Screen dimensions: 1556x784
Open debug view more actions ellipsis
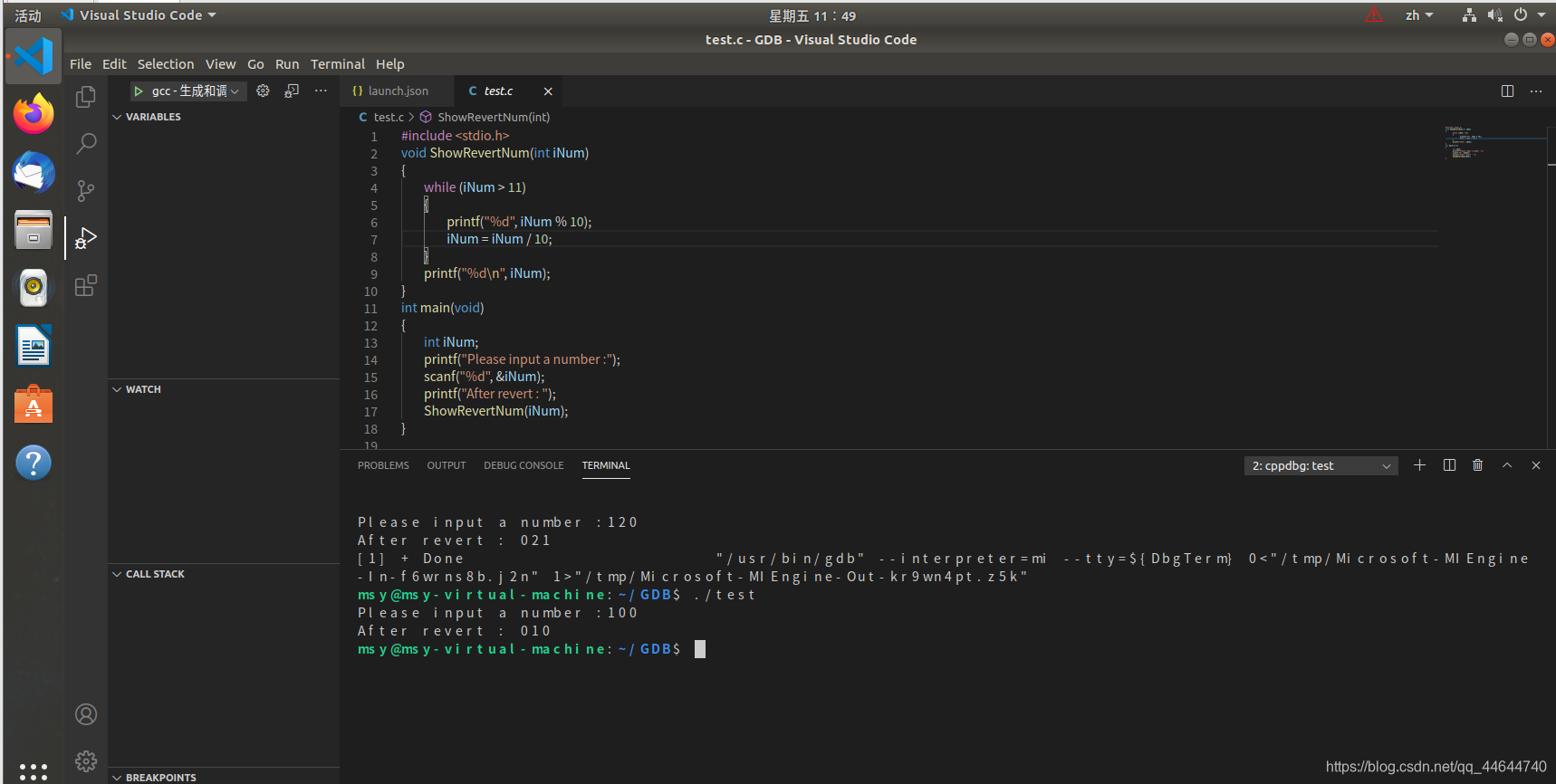321,91
